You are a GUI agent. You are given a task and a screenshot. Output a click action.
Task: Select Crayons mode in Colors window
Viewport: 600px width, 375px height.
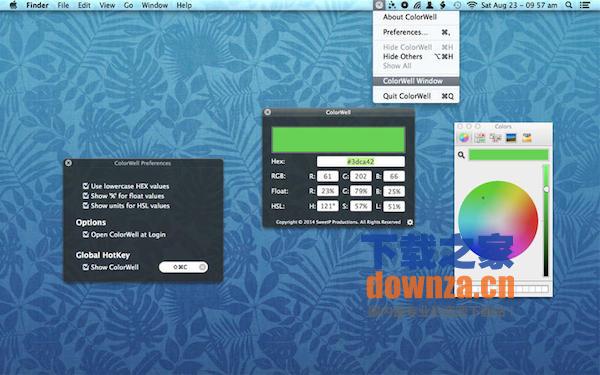[x=527, y=138]
